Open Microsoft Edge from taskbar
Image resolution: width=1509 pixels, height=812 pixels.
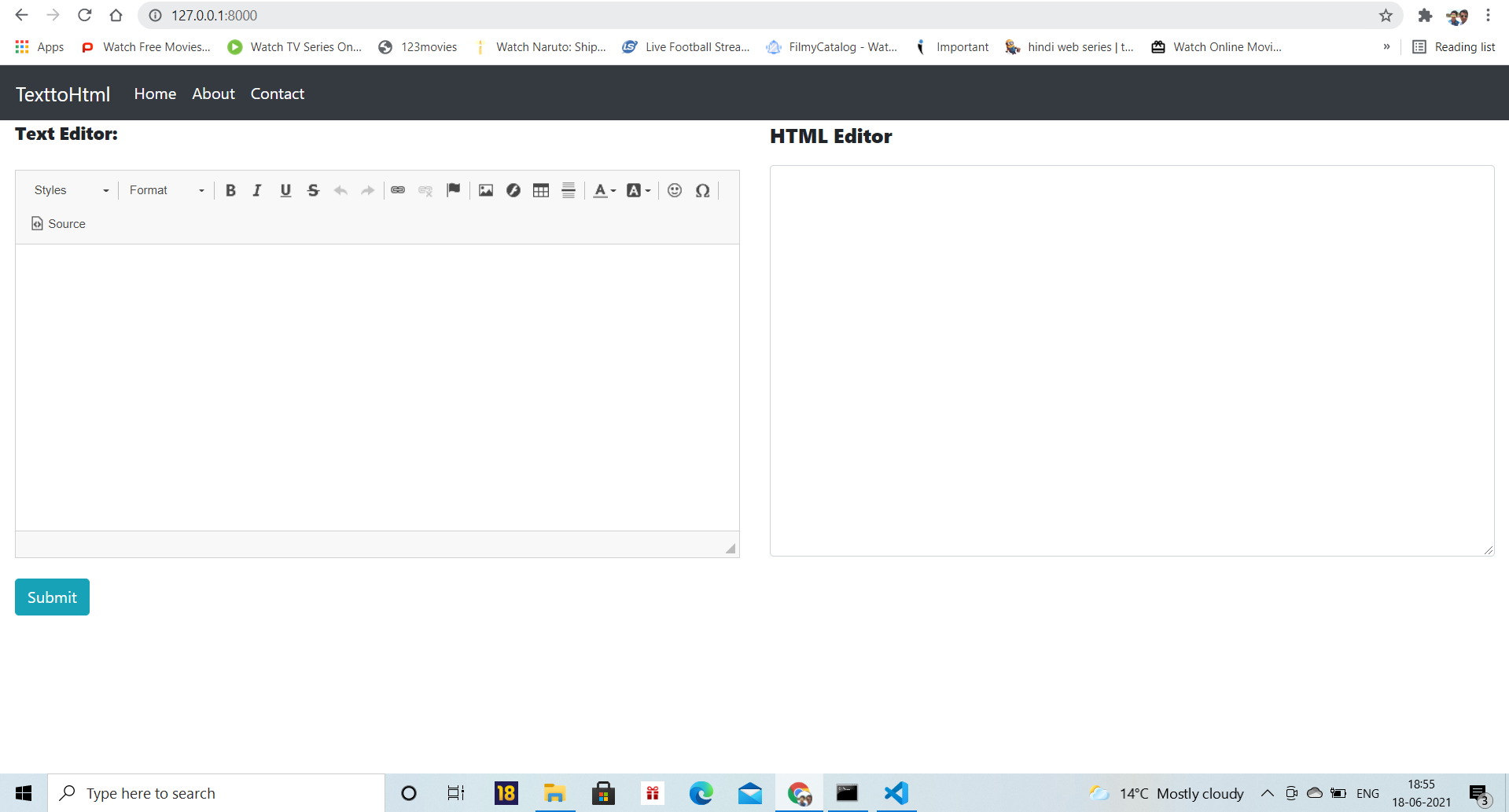(701, 793)
